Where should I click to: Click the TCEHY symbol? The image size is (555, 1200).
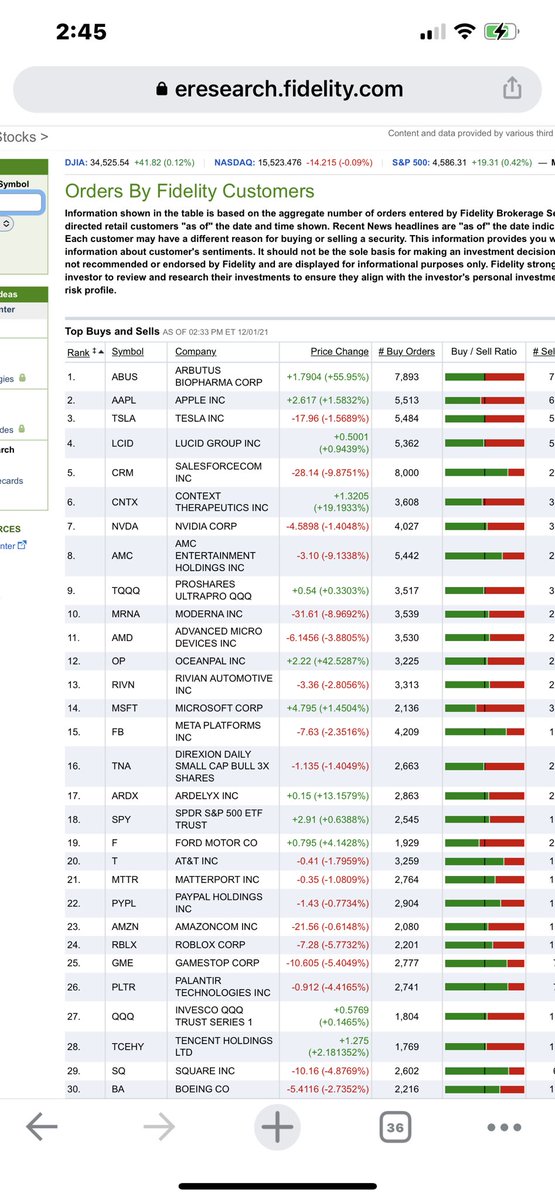(129, 1045)
